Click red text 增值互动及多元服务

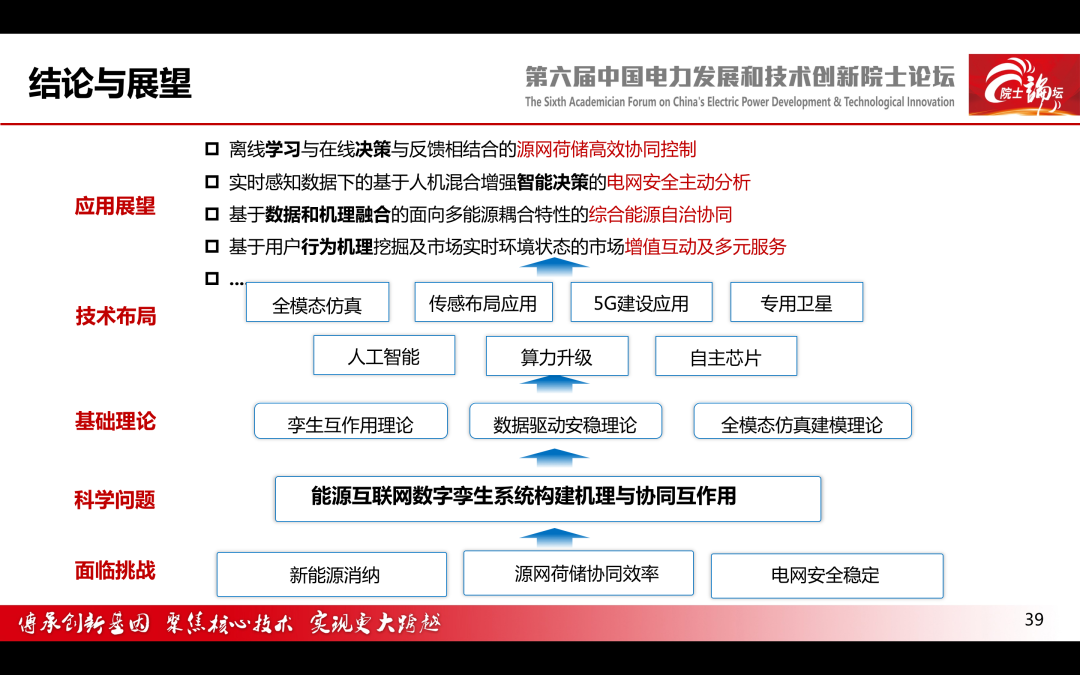click(705, 247)
